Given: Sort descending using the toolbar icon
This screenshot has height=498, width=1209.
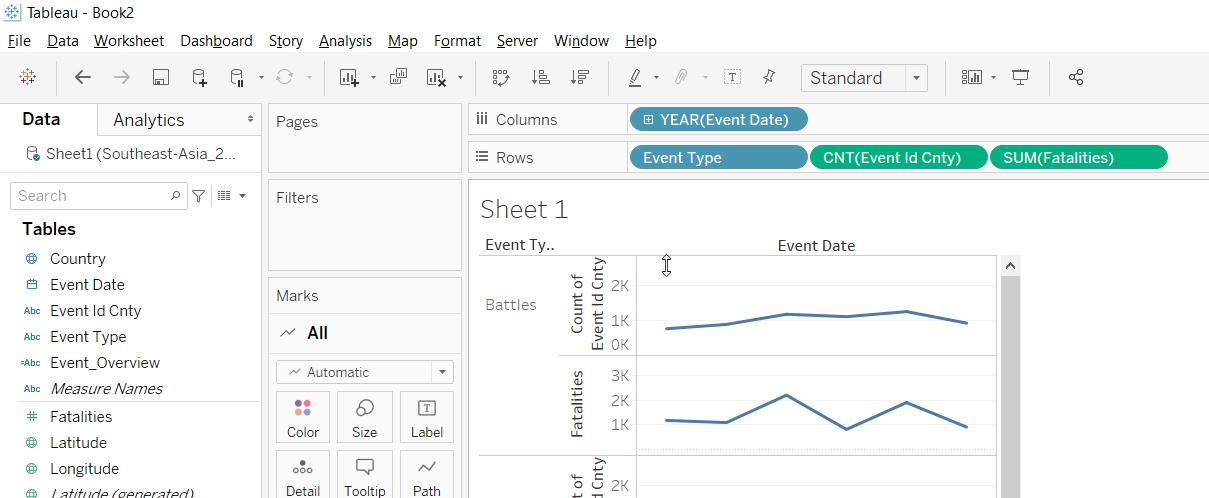Looking at the screenshot, I should click(x=579, y=78).
